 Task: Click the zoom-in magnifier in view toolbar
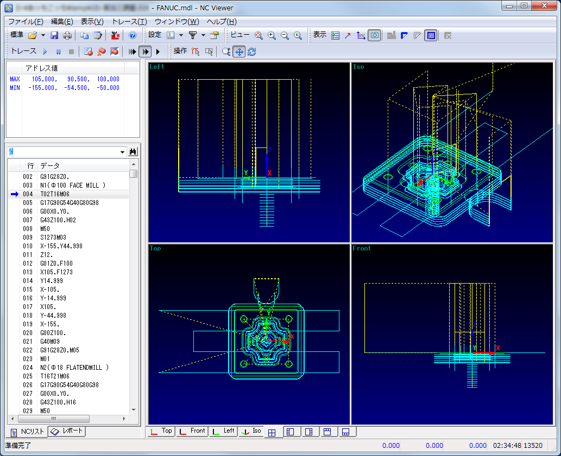click(x=272, y=35)
